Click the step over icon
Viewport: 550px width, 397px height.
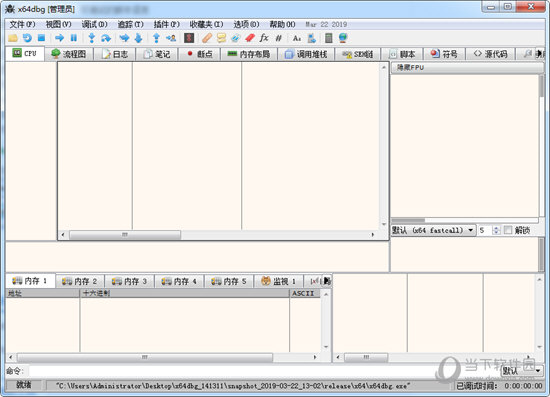click(106, 38)
